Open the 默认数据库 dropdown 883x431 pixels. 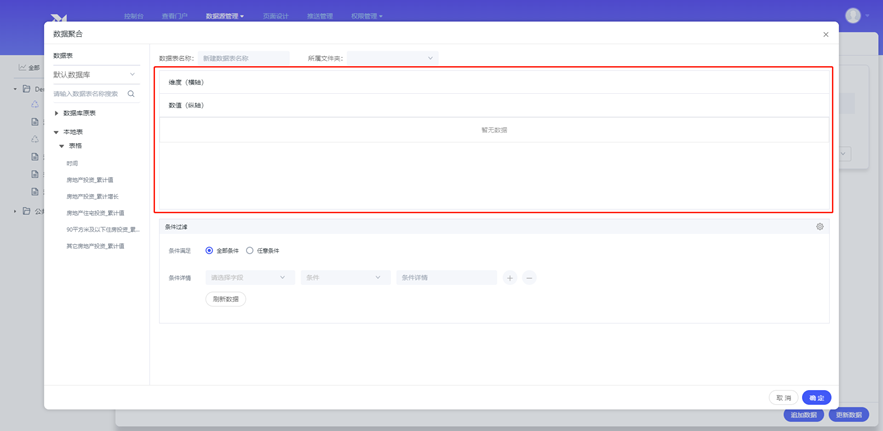95,75
